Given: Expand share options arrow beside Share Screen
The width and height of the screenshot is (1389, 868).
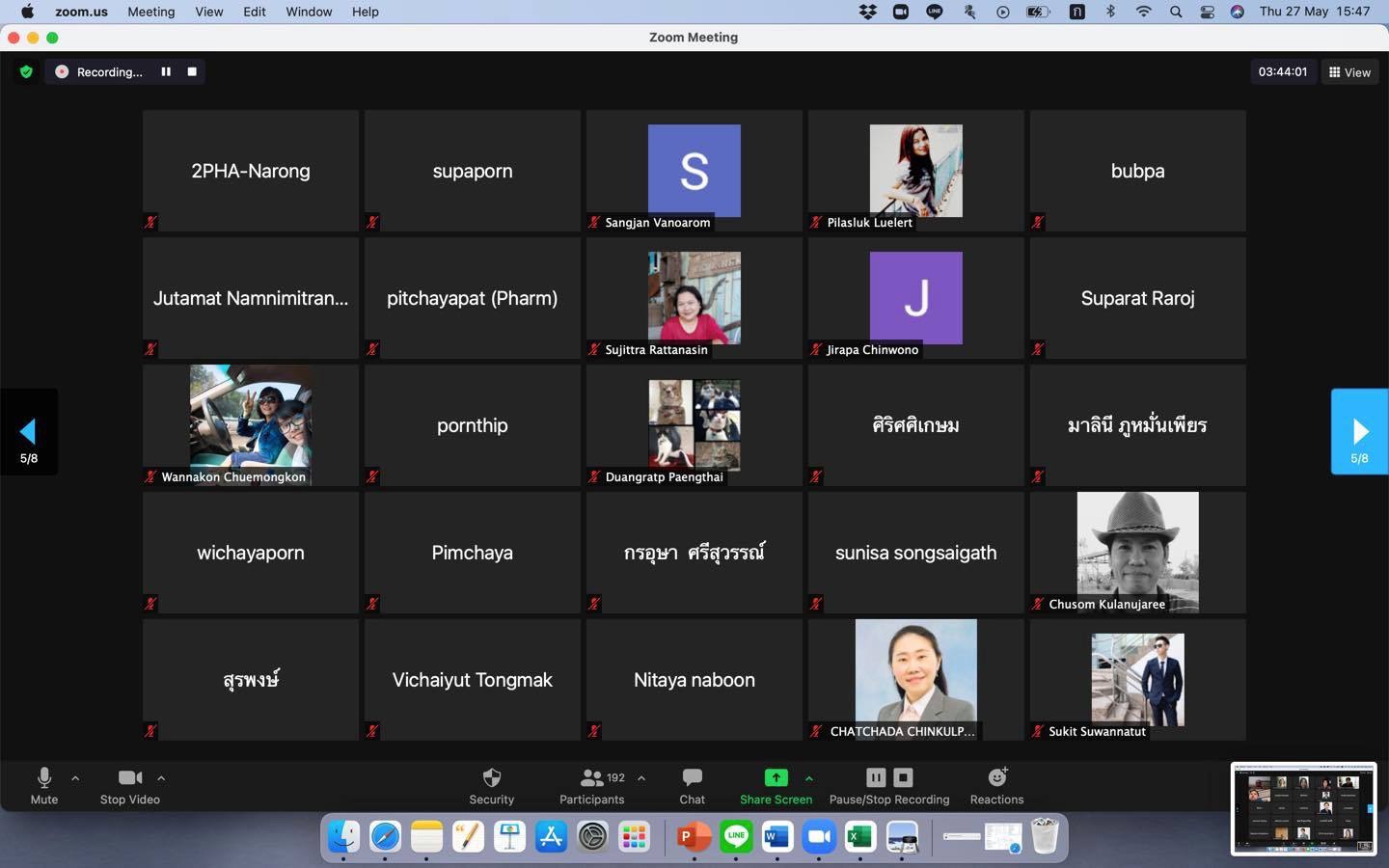Looking at the screenshot, I should (808, 777).
